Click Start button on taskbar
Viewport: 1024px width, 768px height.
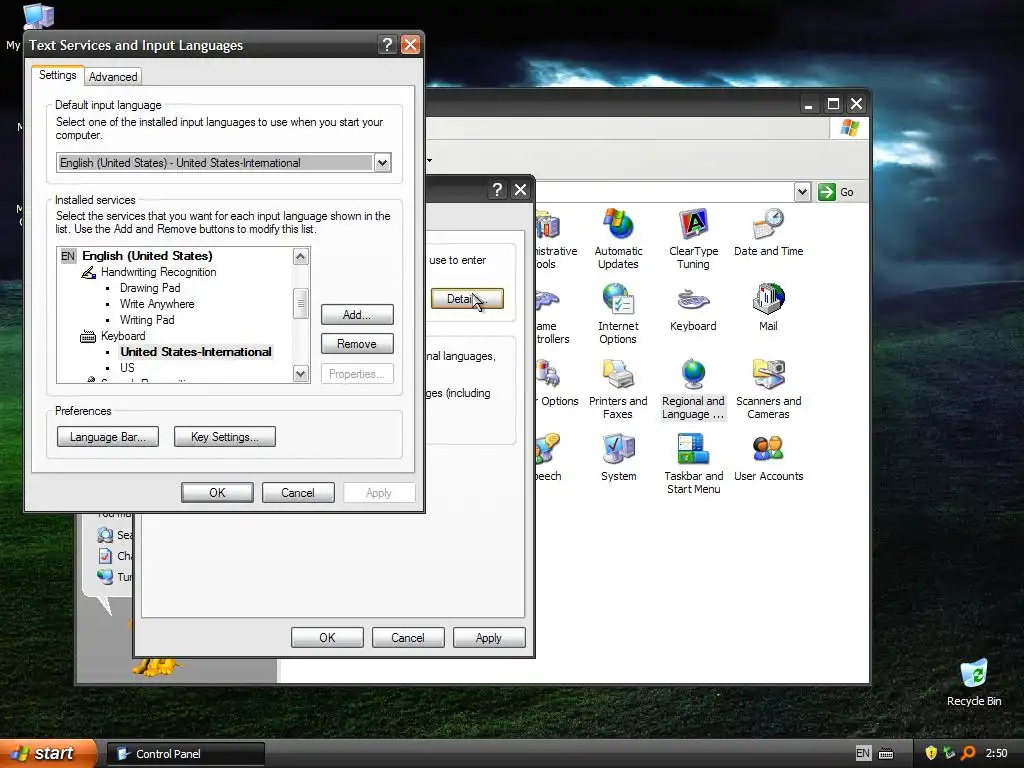click(x=48, y=753)
